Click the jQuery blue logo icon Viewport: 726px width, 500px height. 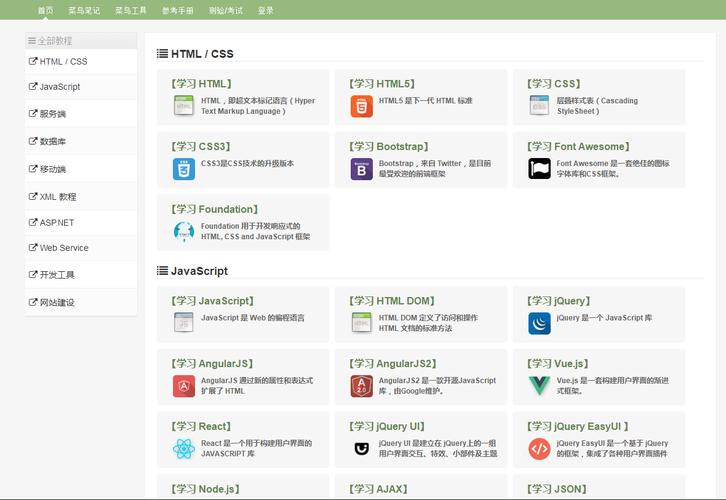[539, 323]
